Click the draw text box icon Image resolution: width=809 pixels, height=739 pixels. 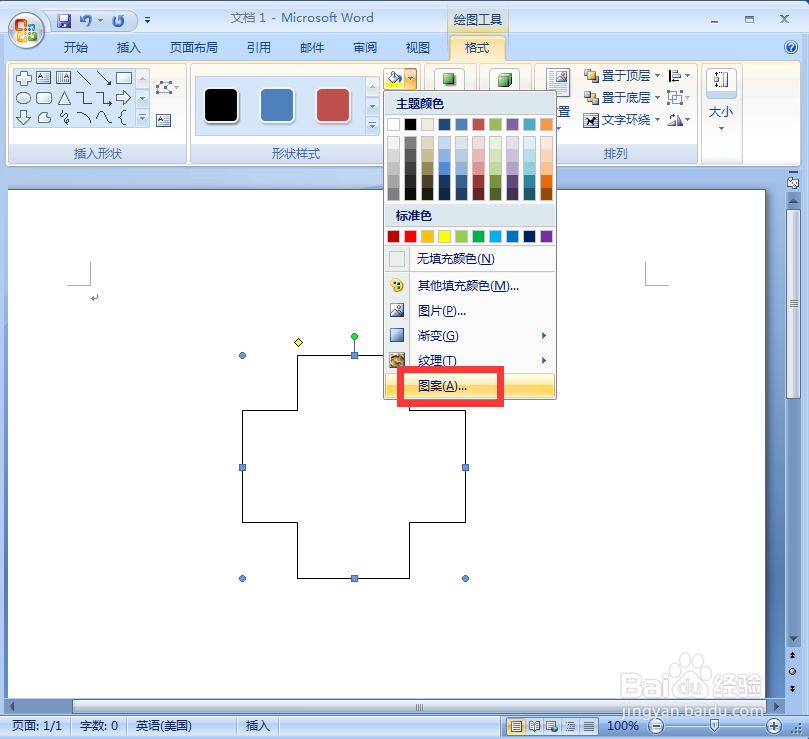[164, 120]
